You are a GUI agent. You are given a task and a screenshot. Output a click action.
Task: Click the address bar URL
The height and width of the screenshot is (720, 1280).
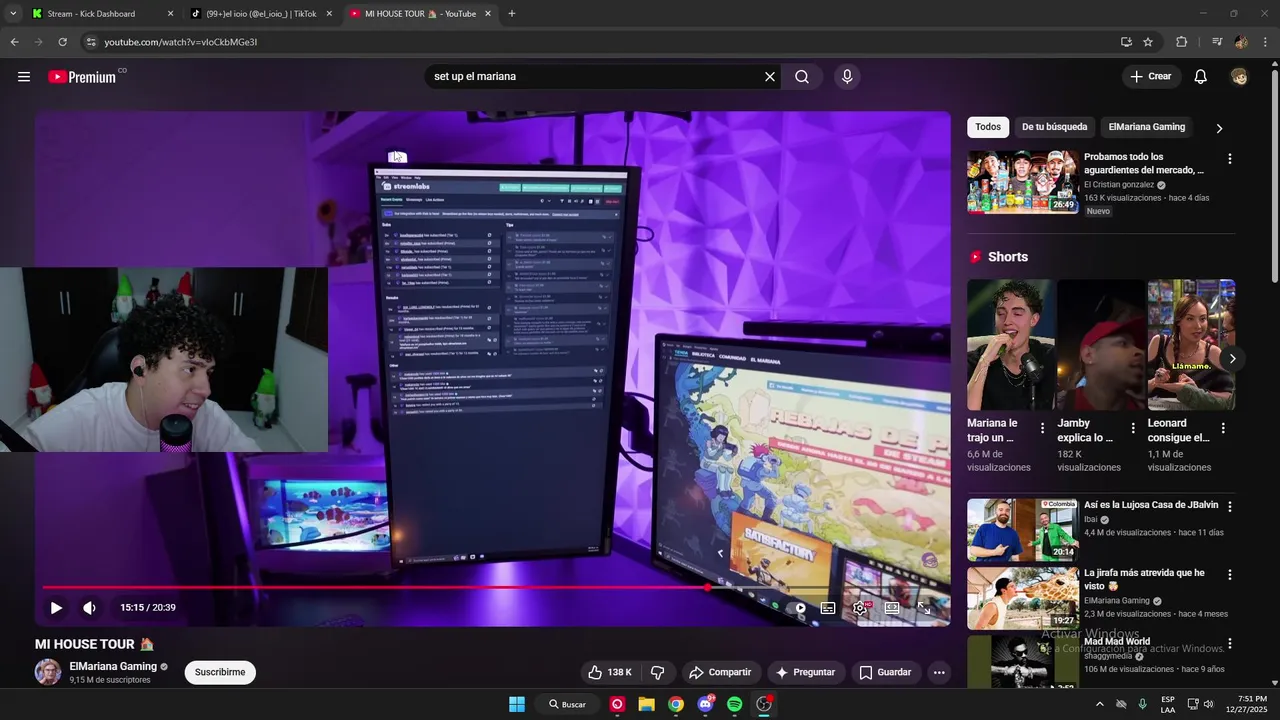click(x=181, y=42)
